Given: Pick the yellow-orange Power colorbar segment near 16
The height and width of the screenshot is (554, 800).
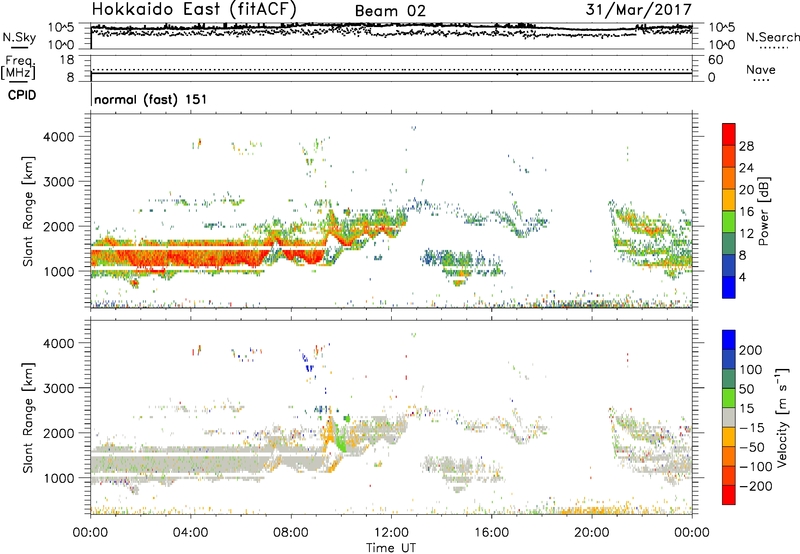Looking at the screenshot, I should pyautogui.click(x=729, y=200).
